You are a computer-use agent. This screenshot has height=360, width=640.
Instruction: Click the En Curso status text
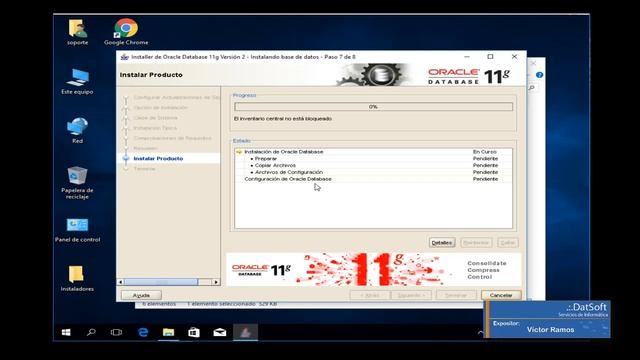point(484,152)
